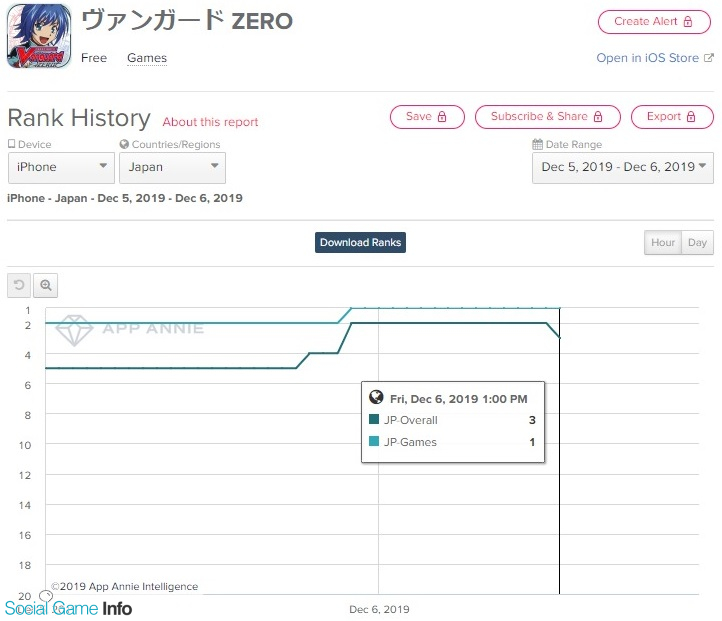This screenshot has height=621, width=722.
Task: Click the device icon beside Device label
Action: point(12,144)
